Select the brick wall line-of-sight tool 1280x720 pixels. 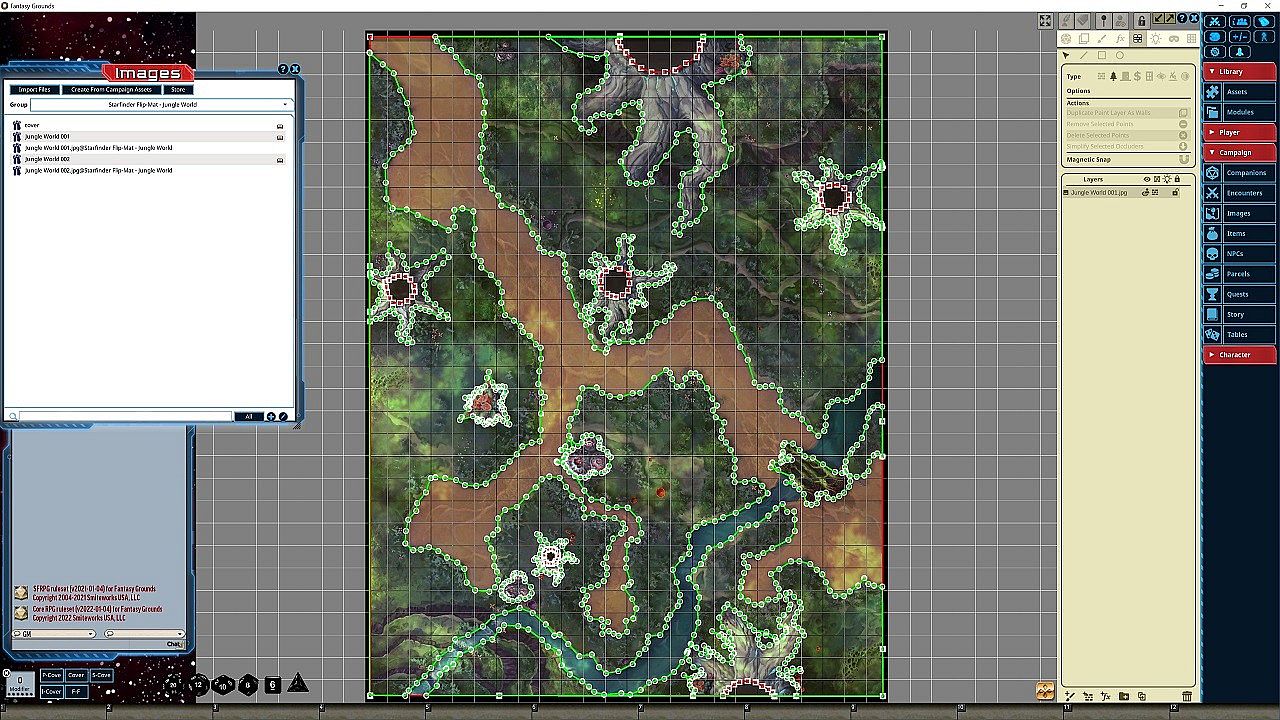click(1138, 39)
